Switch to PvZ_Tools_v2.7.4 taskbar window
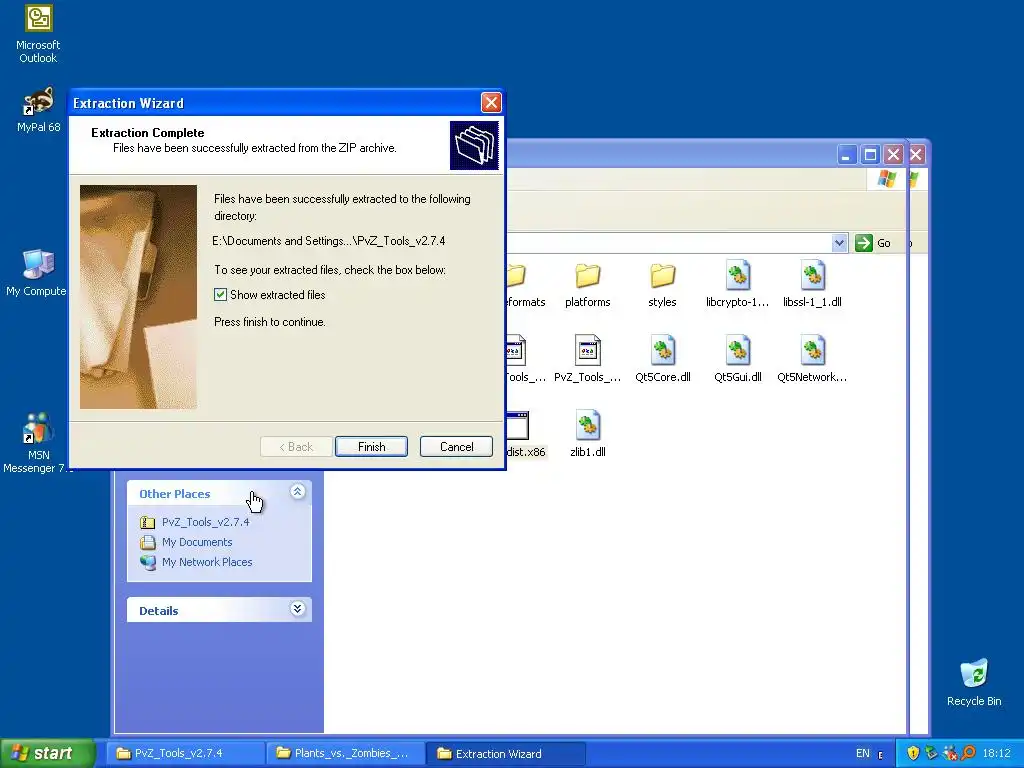 [x=185, y=753]
